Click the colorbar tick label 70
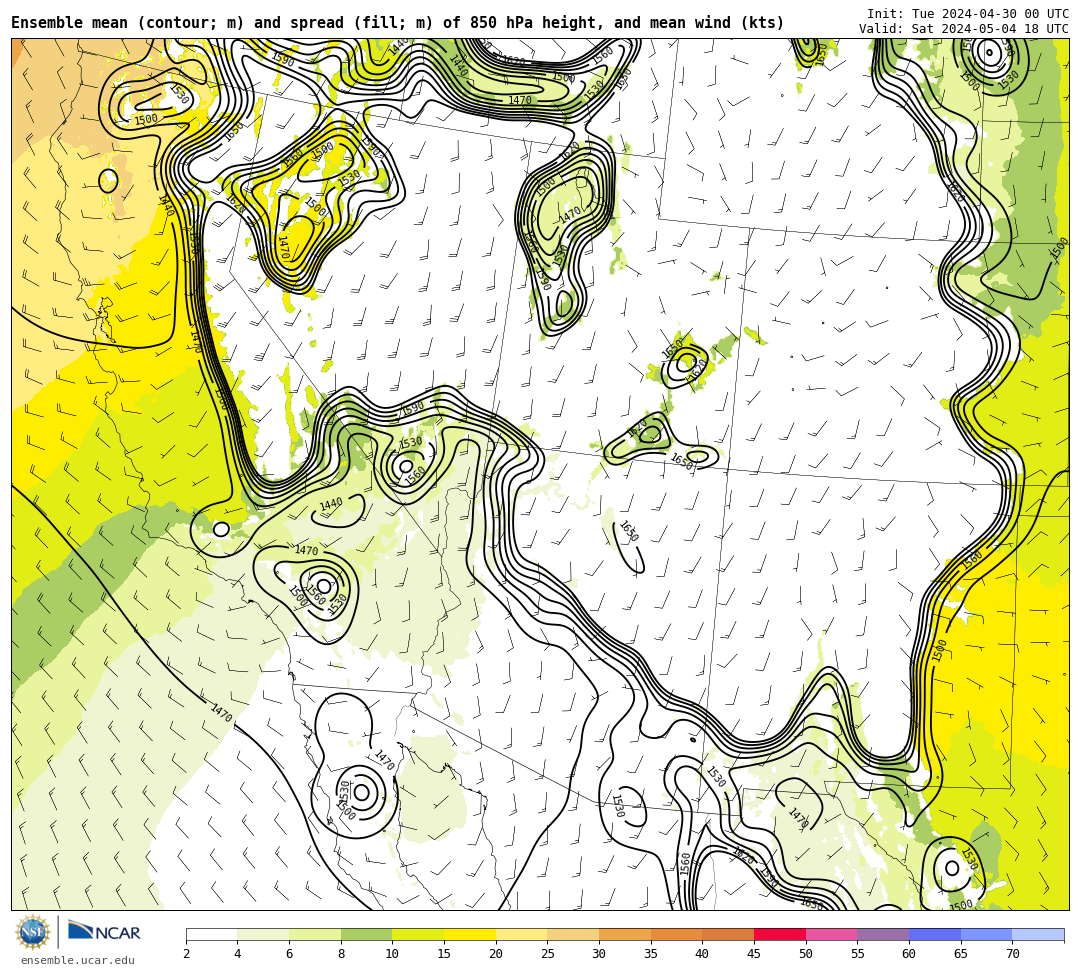 pos(1012,954)
